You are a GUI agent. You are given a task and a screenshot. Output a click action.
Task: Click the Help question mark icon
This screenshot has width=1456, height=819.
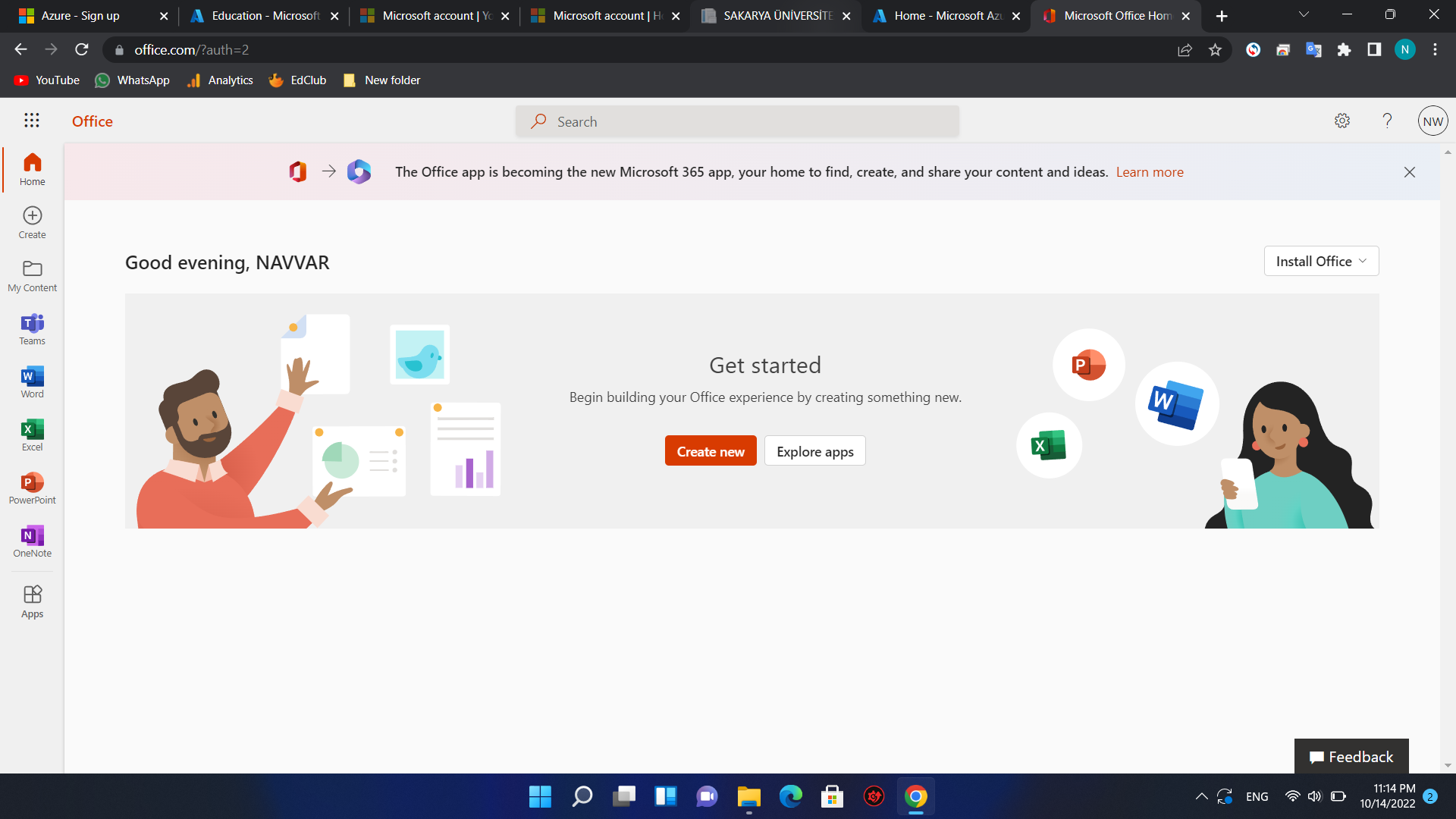(1387, 121)
